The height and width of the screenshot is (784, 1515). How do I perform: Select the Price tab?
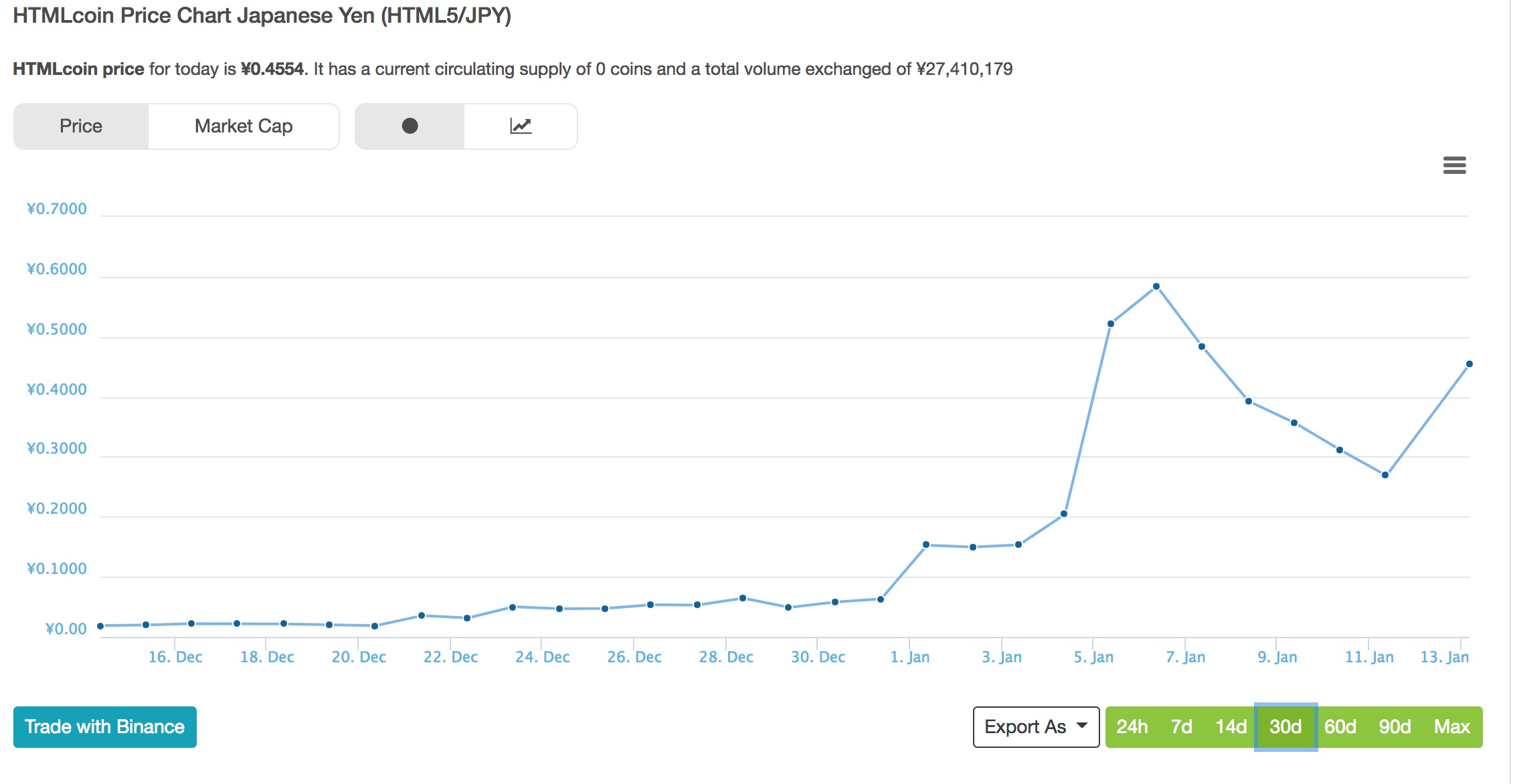(x=81, y=126)
